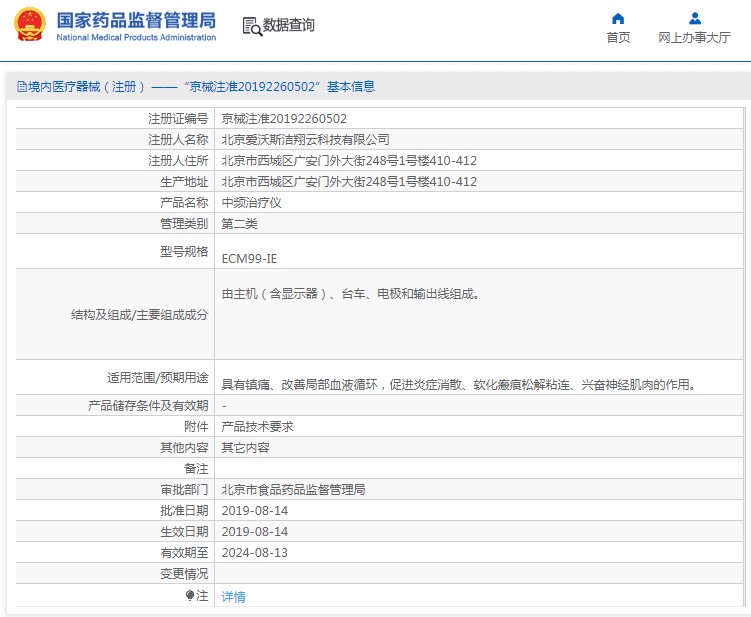Click the 境内医疗器械(注册) basic info heading
Image resolution: width=751 pixels, height=617 pixels.
coord(201,87)
